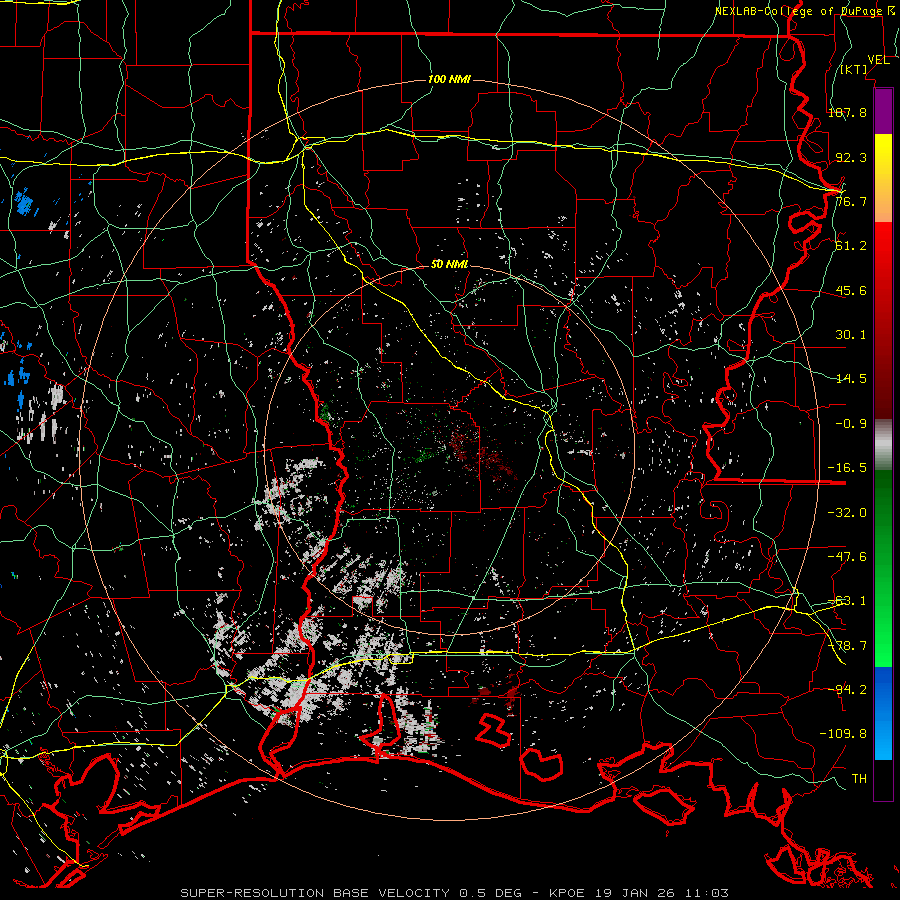This screenshot has height=900, width=900.
Task: Click the VEL legend title
Action: [x=878, y=60]
